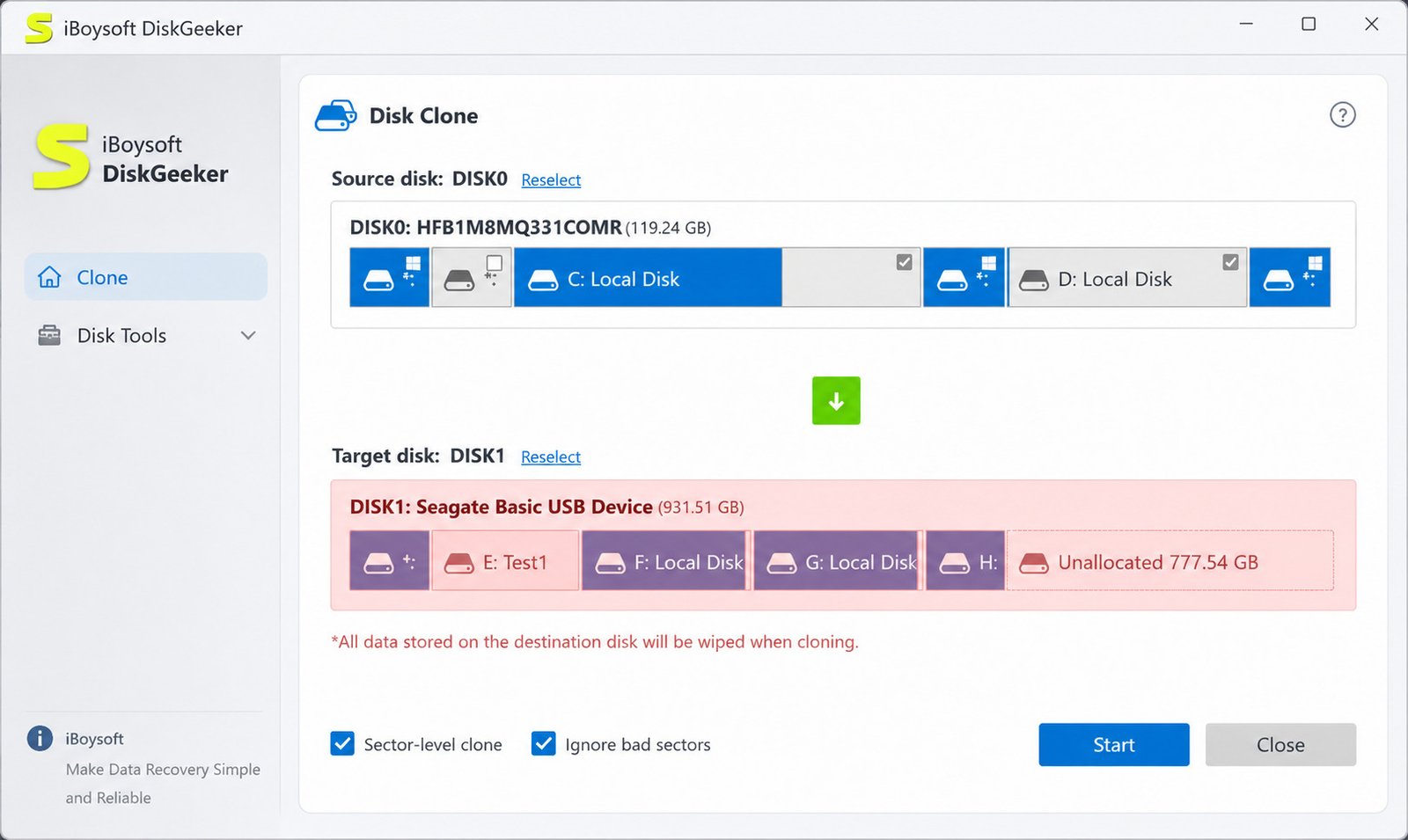This screenshot has height=840, width=1408.
Task: Toggle the Sector-level clone checkbox
Action: click(x=342, y=744)
